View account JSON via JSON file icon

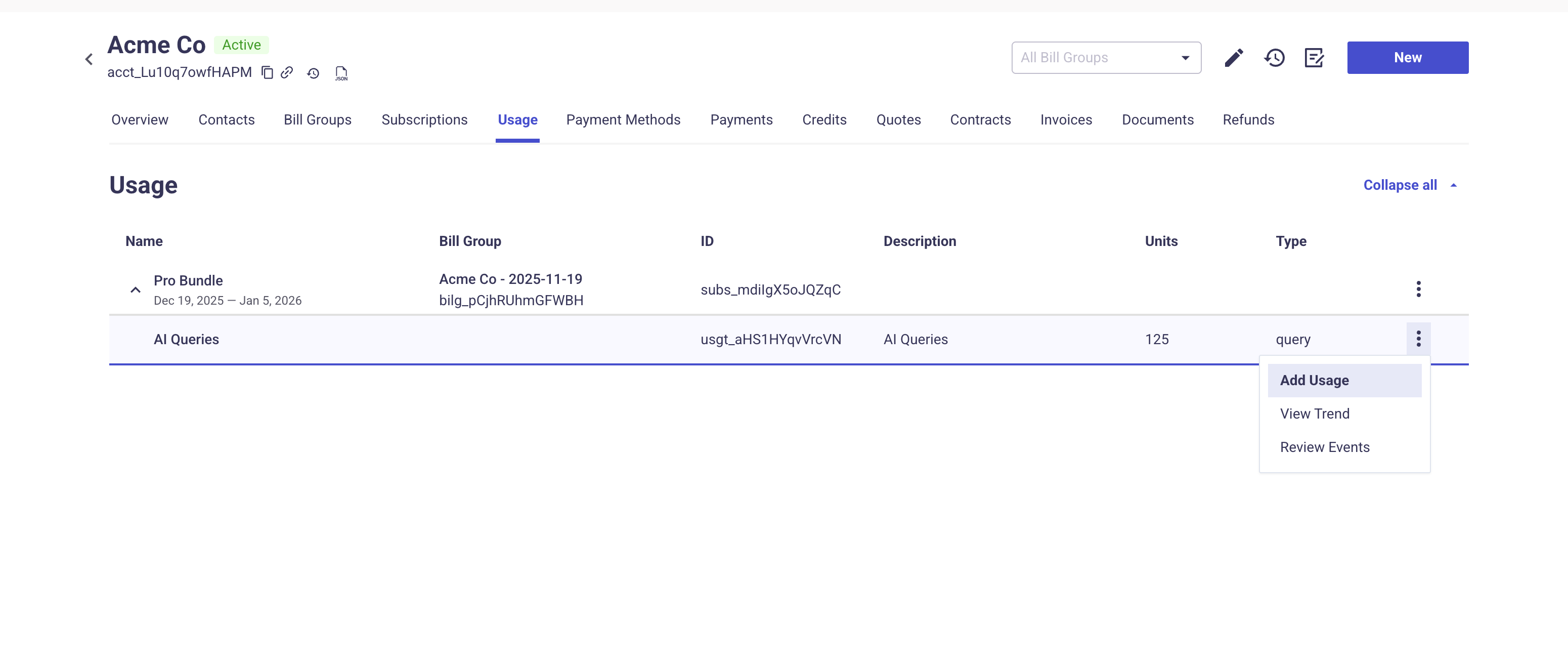(x=341, y=73)
